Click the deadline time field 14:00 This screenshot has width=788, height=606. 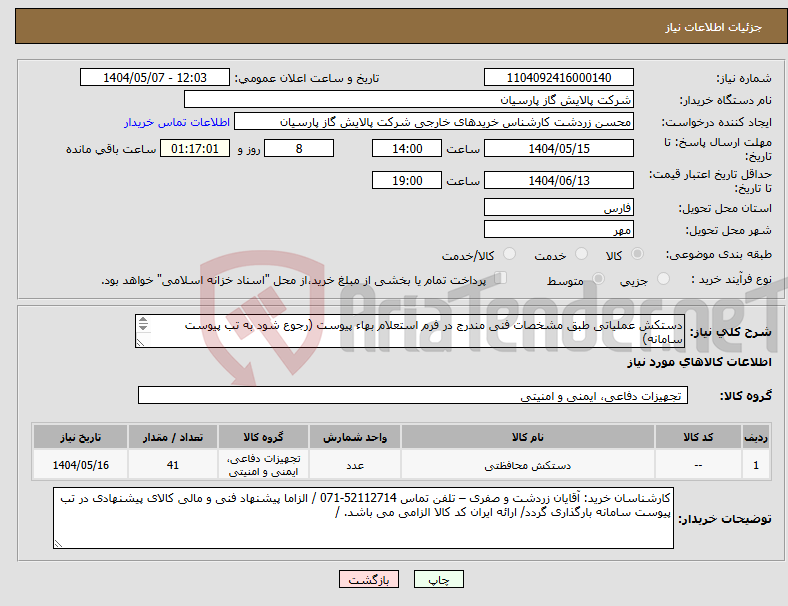407,149
